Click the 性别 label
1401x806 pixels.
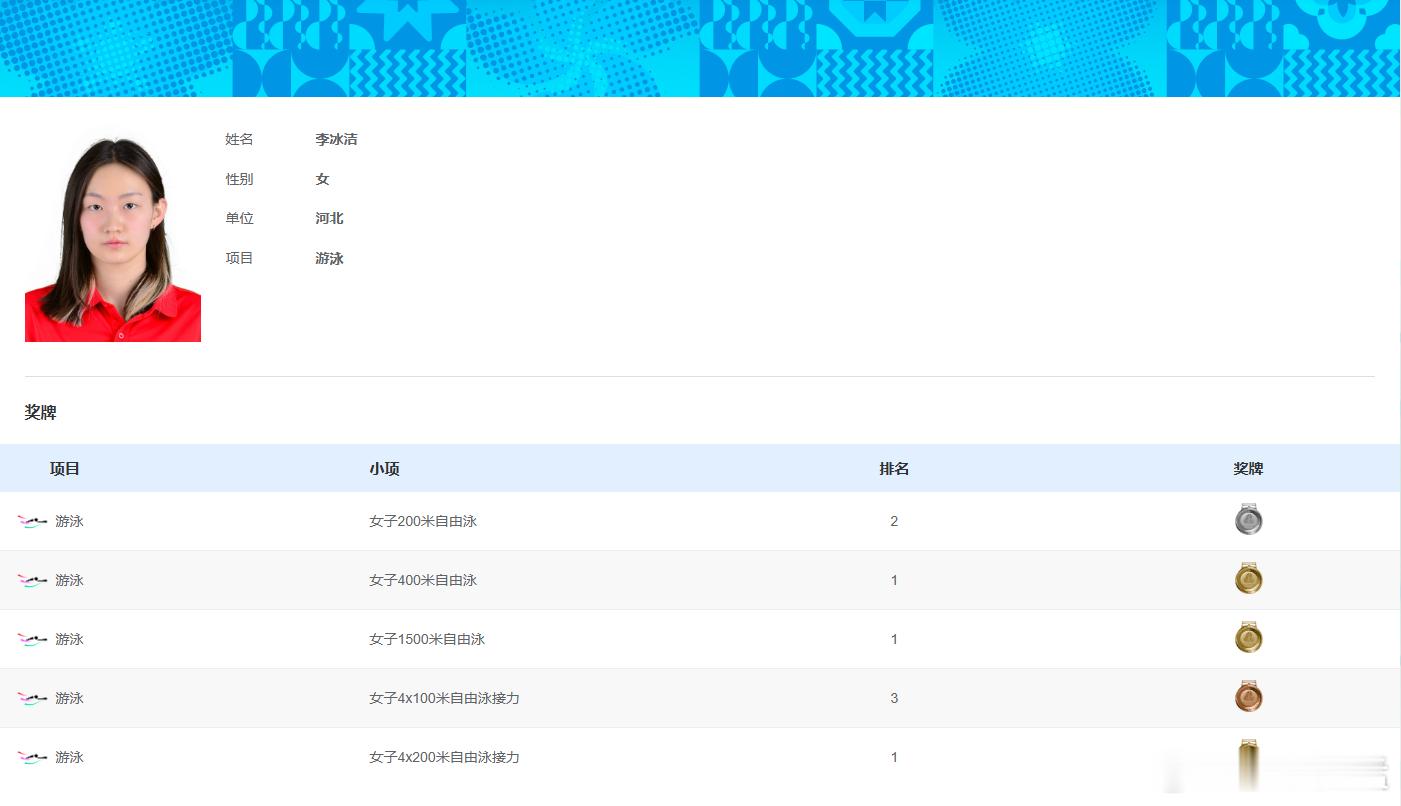(239, 179)
